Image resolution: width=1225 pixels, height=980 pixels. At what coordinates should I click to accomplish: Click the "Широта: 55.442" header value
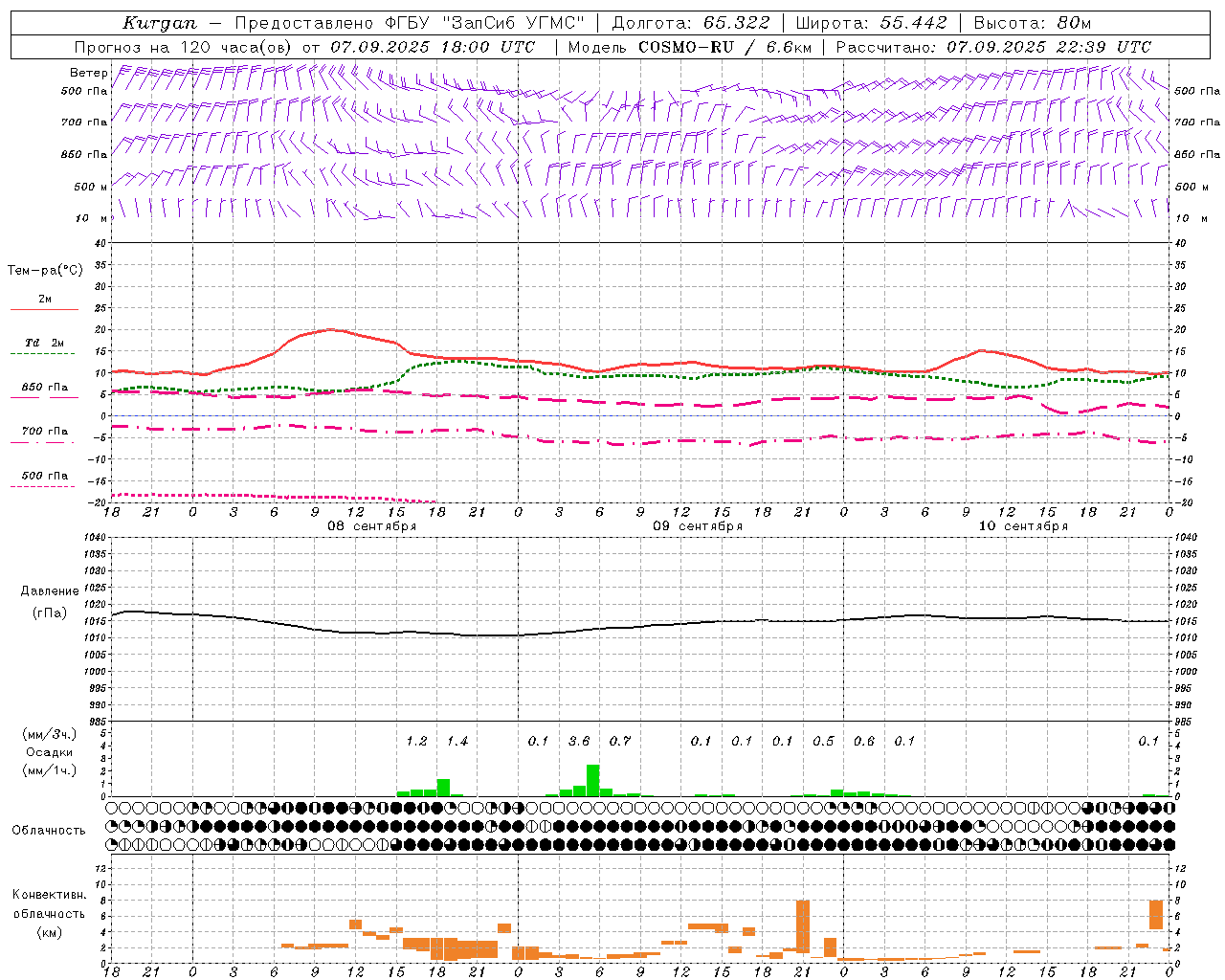(x=871, y=23)
